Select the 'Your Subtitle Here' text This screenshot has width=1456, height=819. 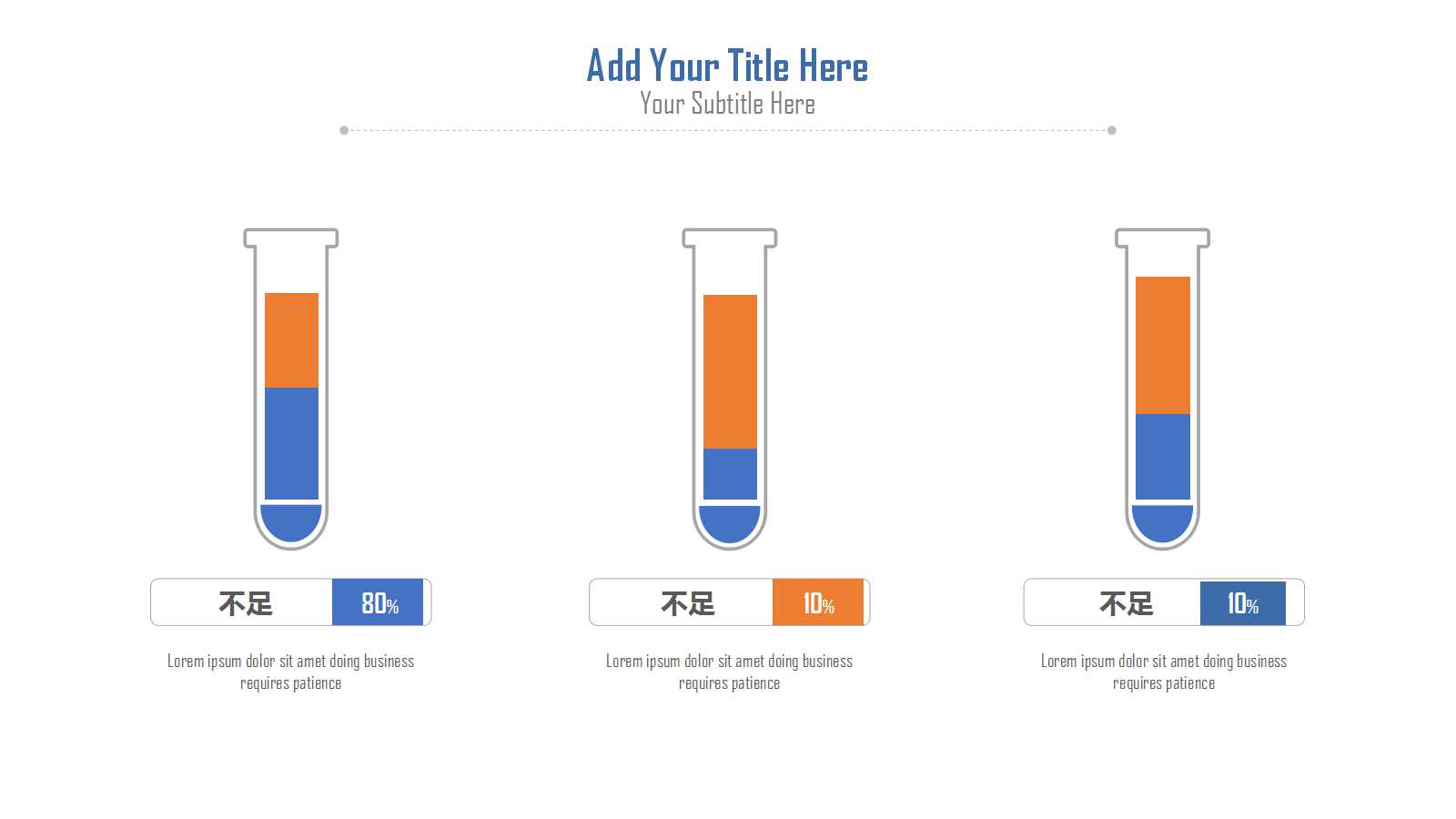point(728,104)
